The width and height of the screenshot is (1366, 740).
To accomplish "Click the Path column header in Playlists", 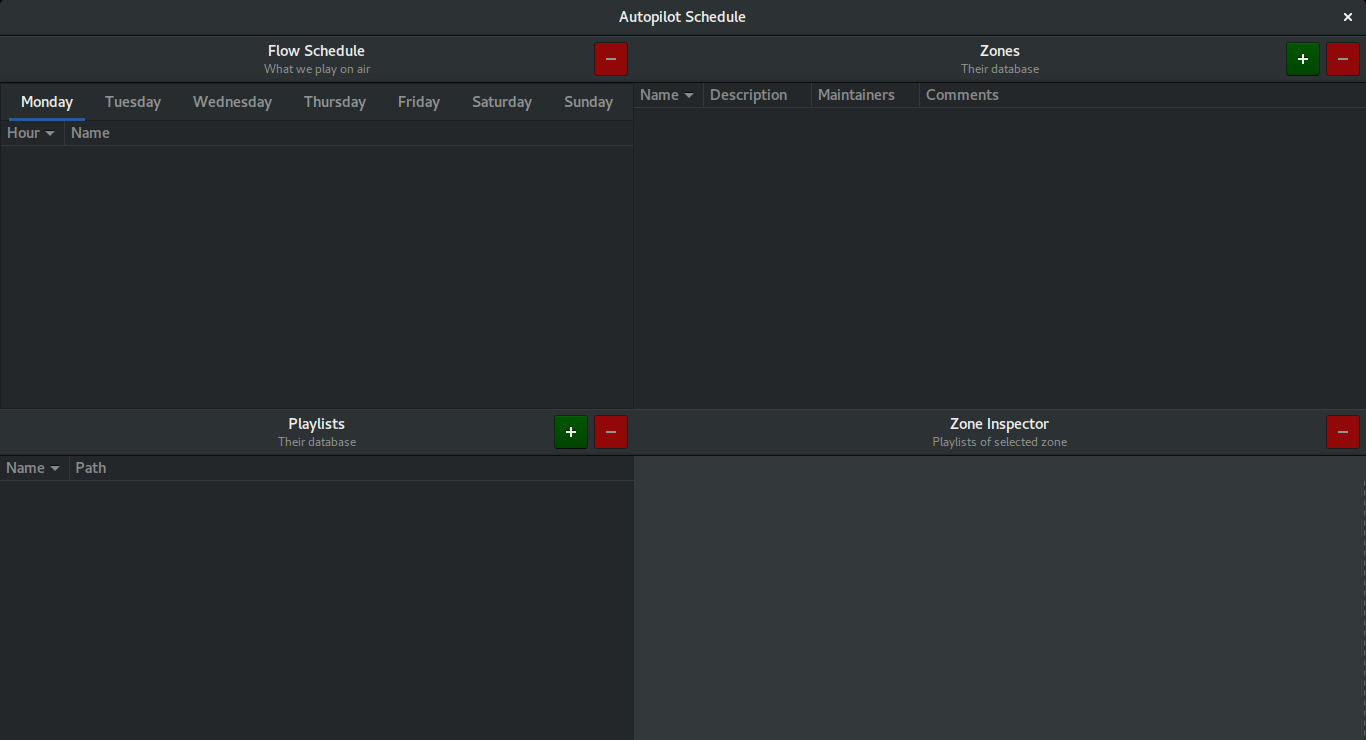I will (x=91, y=468).
